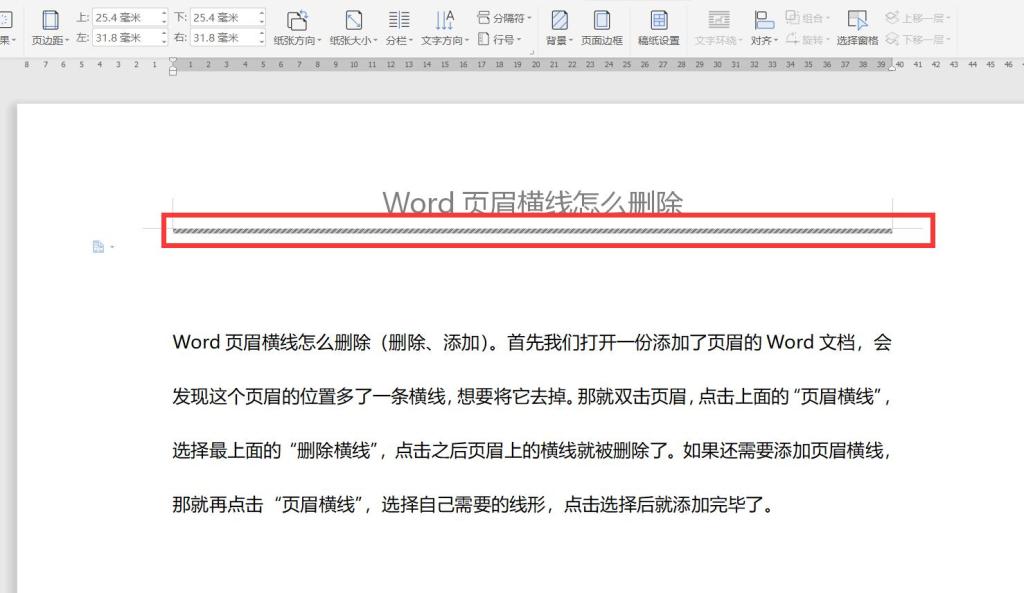
Task: Increase the bottom margin 下 stepper value
Action: click(x=262, y=13)
